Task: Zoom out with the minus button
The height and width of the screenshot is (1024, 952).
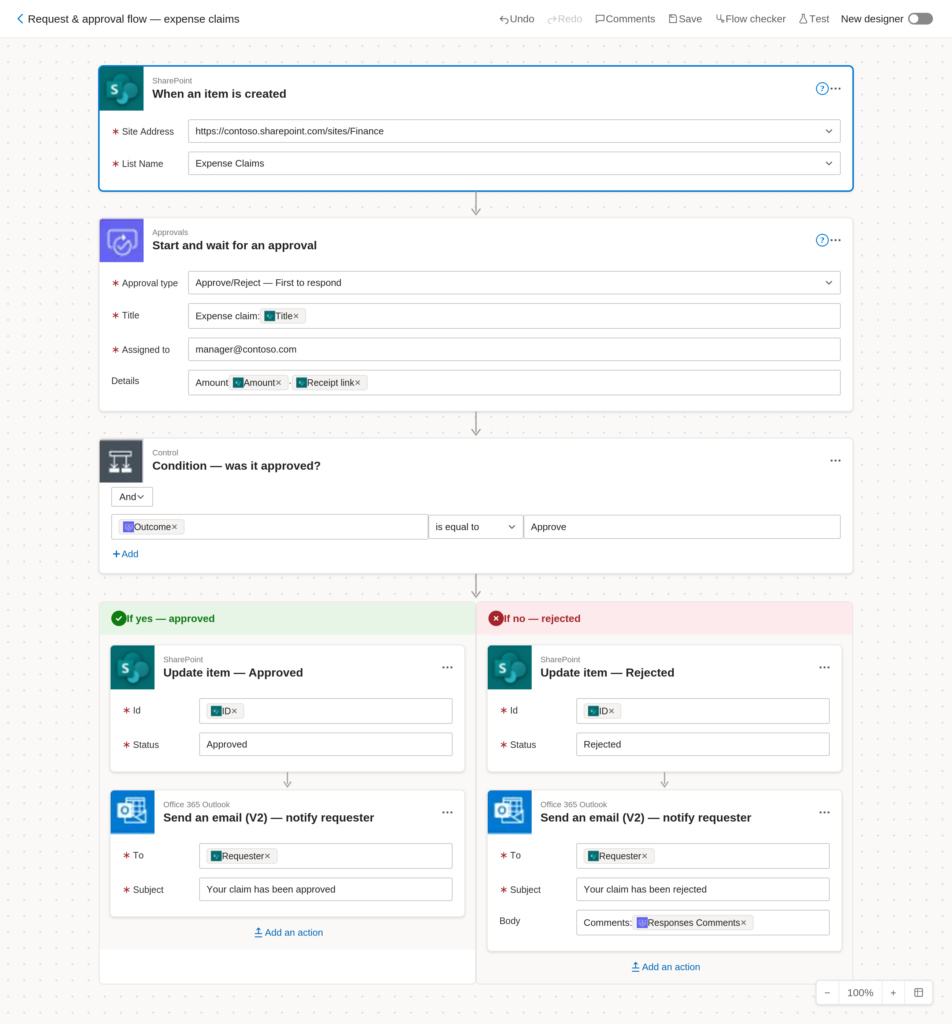Action: (827, 993)
